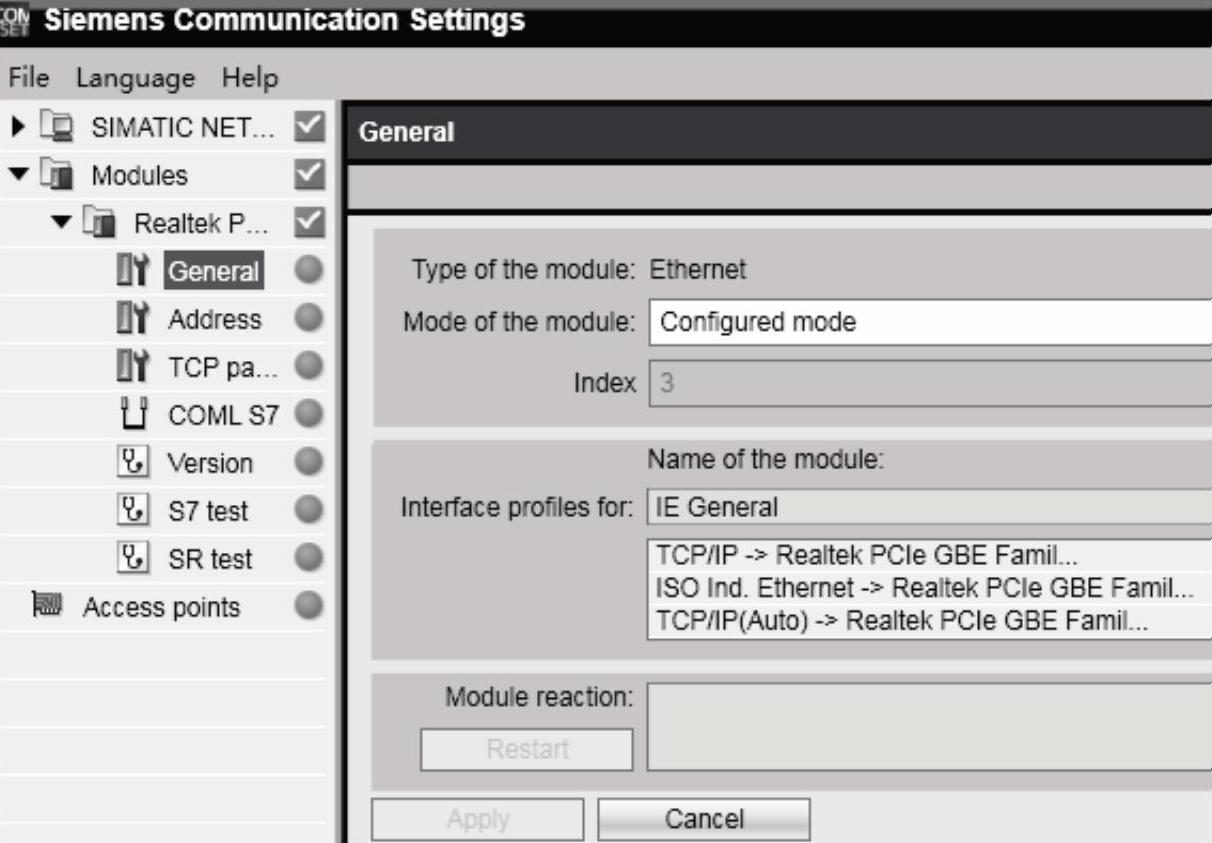Collapse the Modules tree node
Screen dimensions: 1212x843
click(x=19, y=175)
